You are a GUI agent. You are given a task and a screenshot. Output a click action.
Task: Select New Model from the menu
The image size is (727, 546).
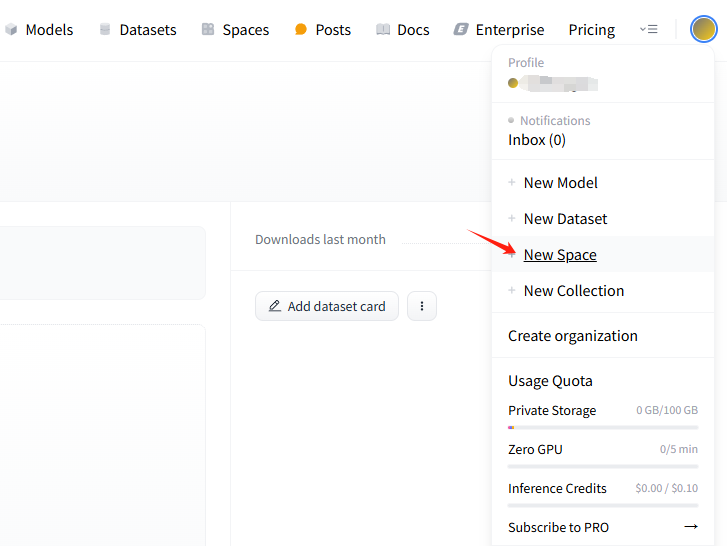coord(560,183)
